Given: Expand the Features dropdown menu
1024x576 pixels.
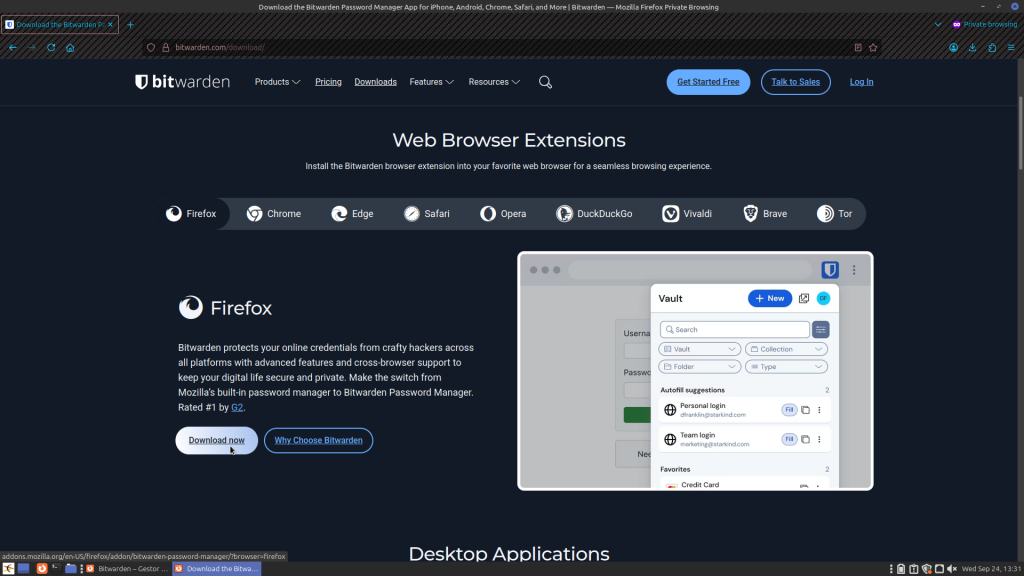Looking at the screenshot, I should pyautogui.click(x=431, y=82).
